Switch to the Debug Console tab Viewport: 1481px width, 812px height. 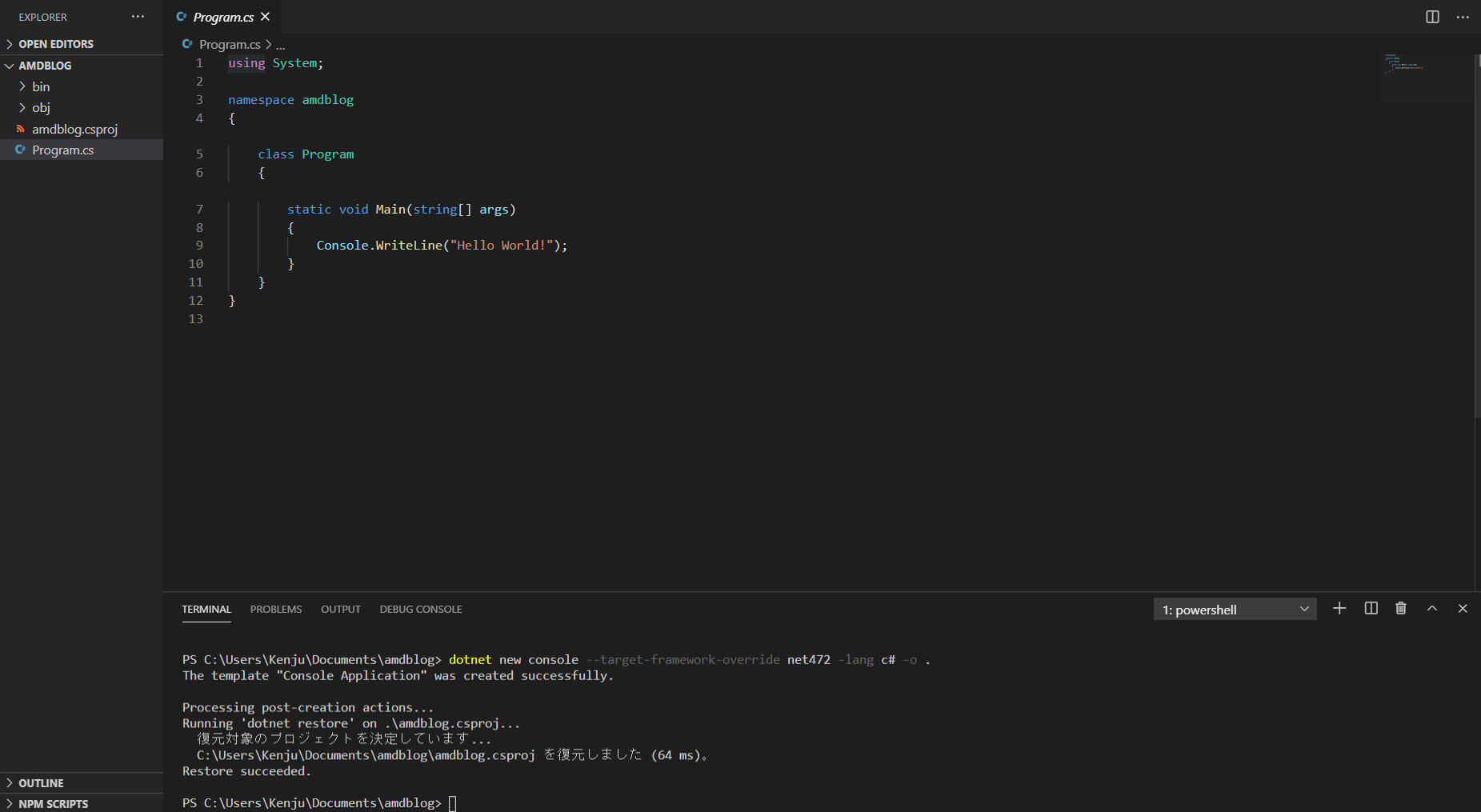pos(421,610)
